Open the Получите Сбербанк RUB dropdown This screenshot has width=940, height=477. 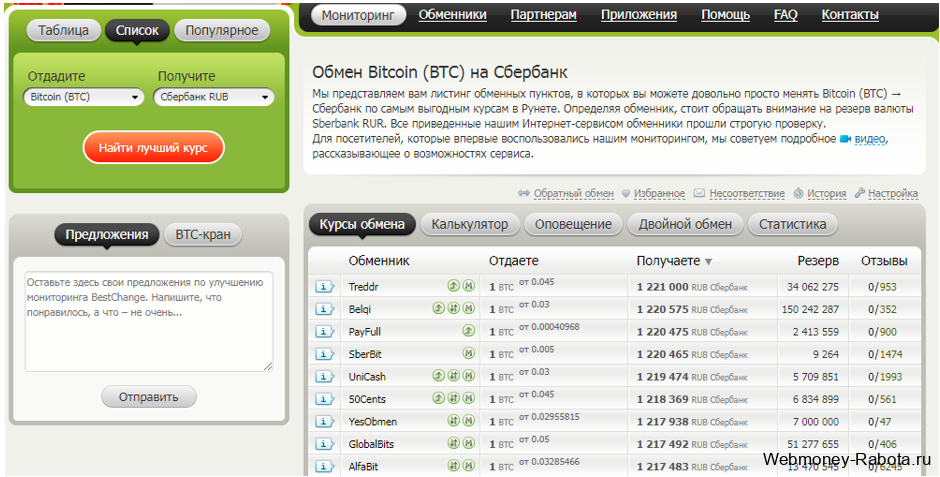coord(213,97)
